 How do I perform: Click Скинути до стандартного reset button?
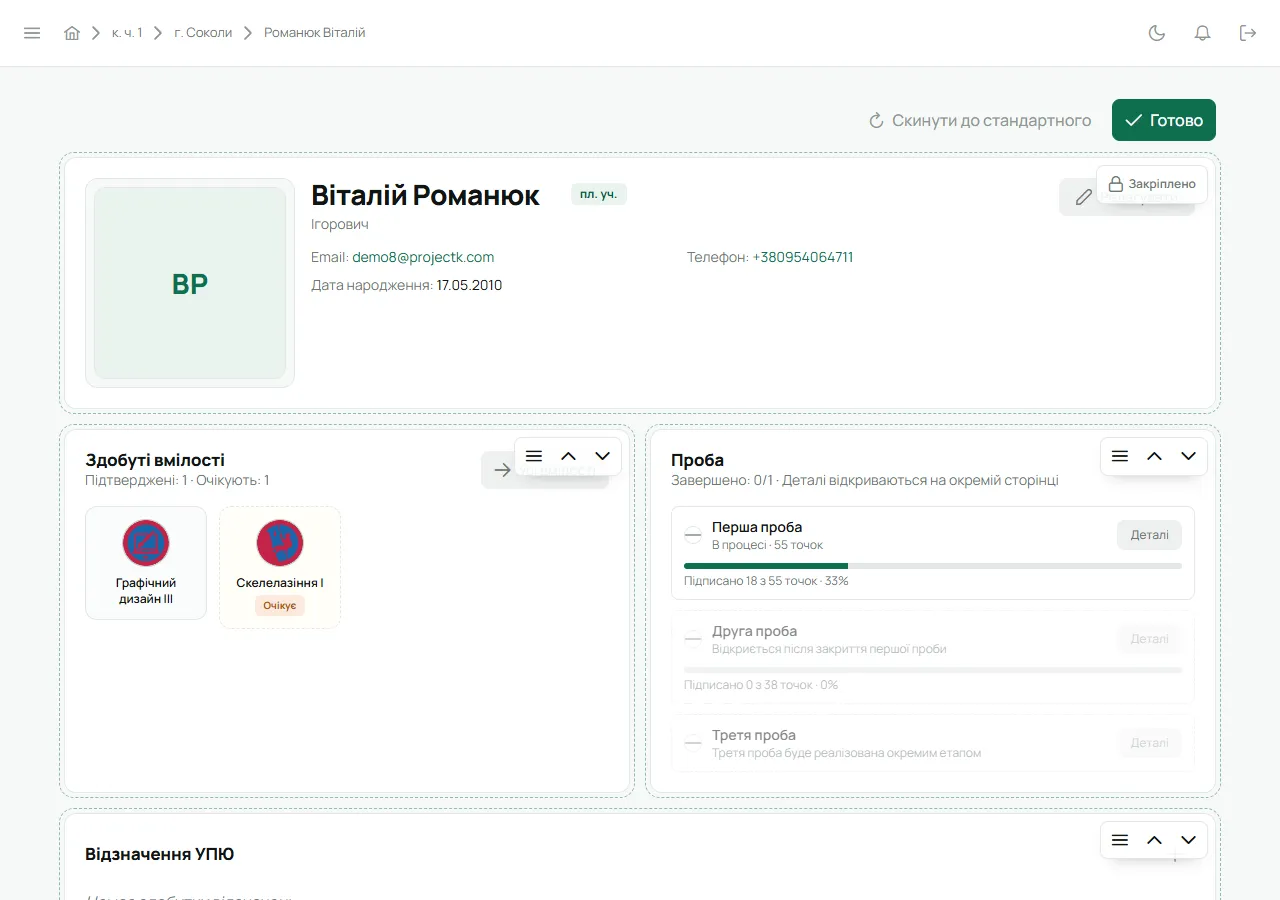click(979, 120)
